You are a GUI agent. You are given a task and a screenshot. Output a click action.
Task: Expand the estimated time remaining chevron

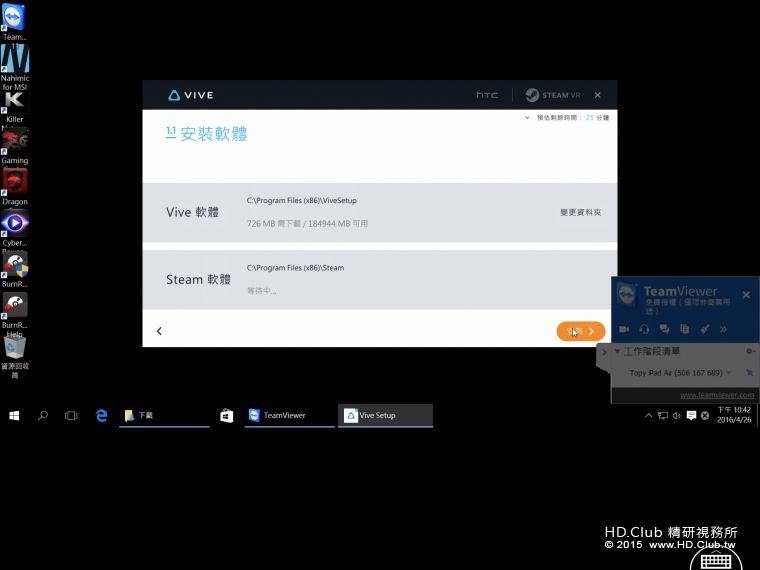click(527, 117)
